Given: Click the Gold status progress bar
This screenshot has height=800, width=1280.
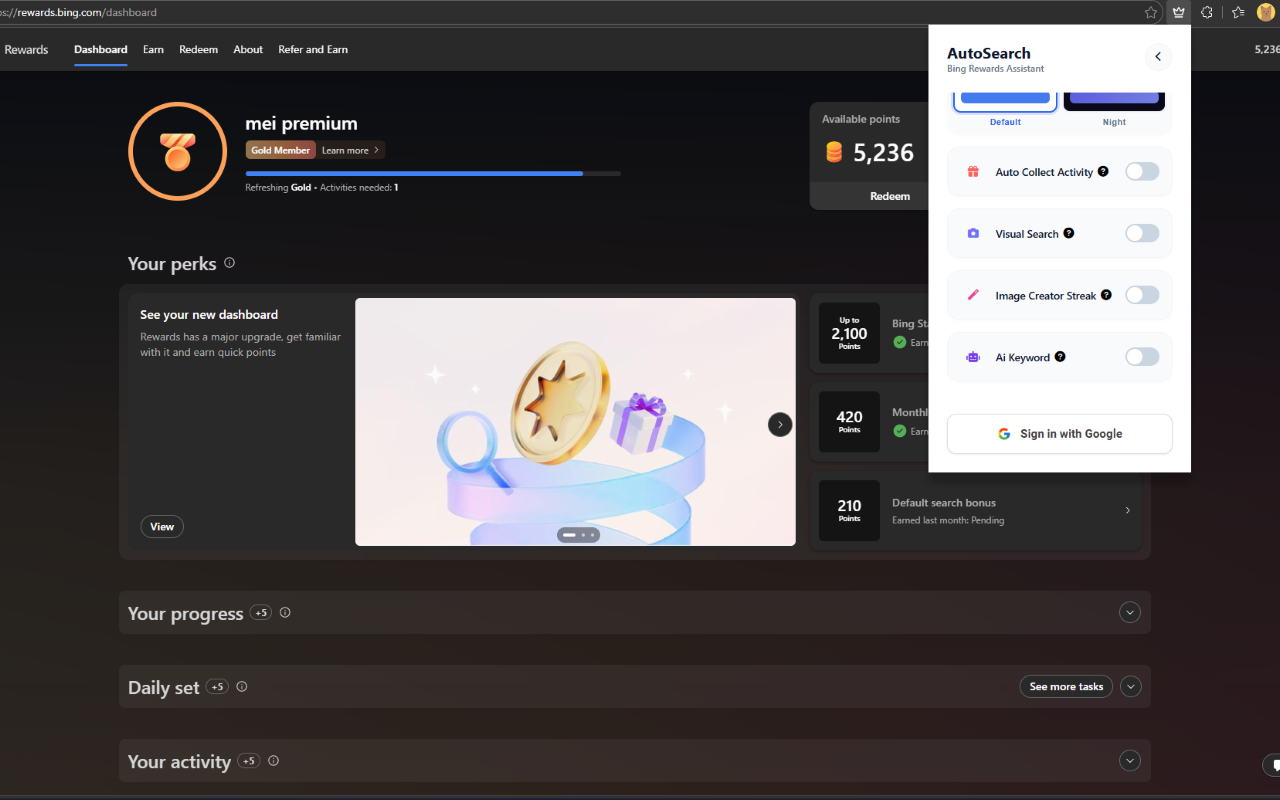Looking at the screenshot, I should [x=433, y=173].
